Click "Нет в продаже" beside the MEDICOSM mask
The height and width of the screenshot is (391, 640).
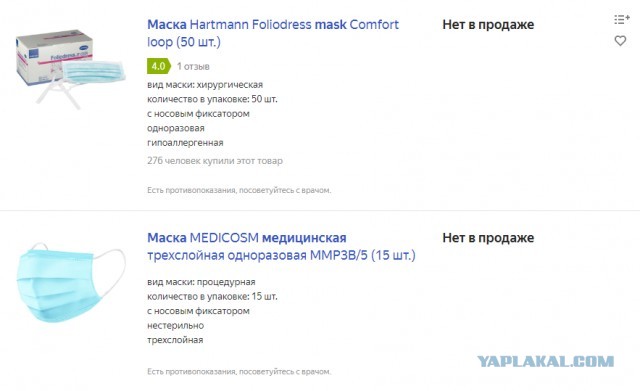[x=488, y=238]
